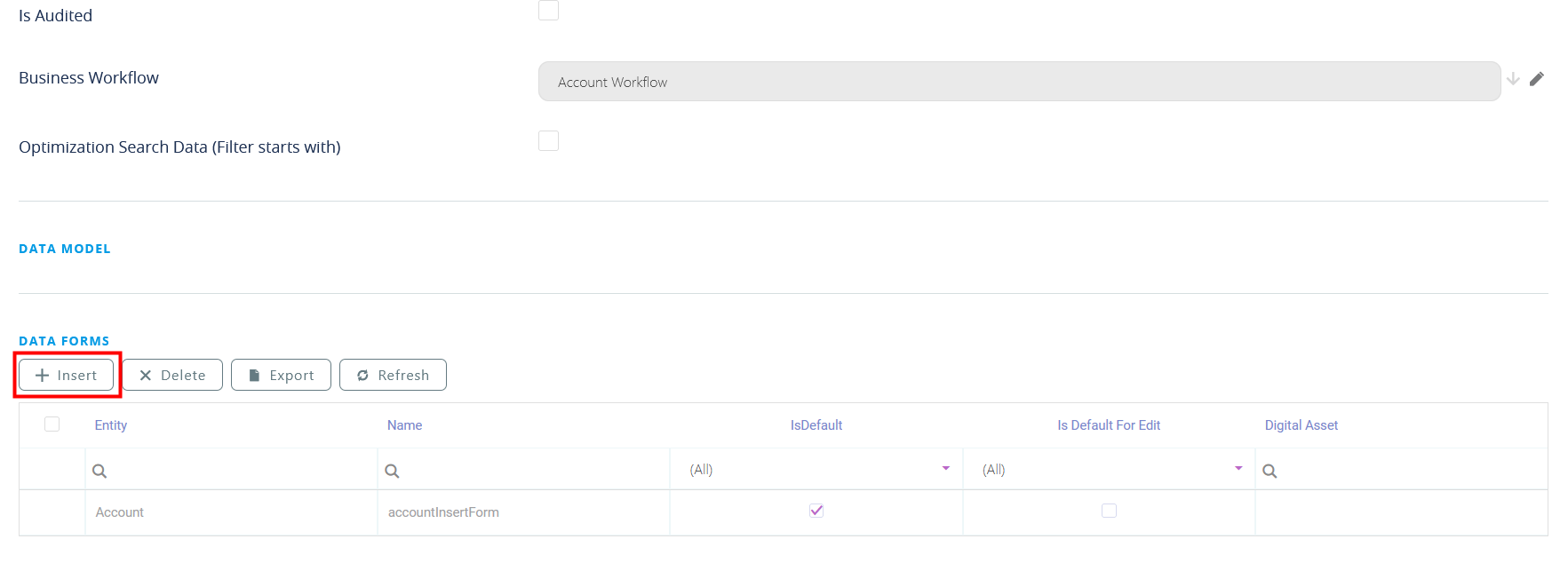Click the search icon in Entity filter

click(99, 471)
